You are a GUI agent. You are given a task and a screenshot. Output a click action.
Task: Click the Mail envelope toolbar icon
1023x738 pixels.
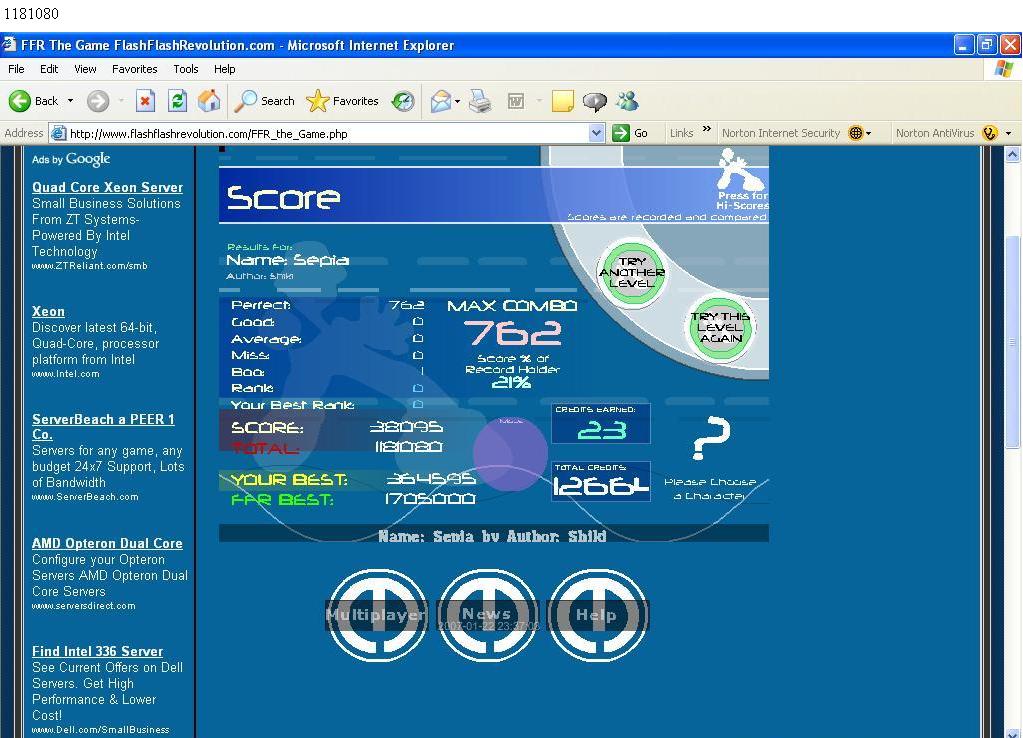coord(441,100)
